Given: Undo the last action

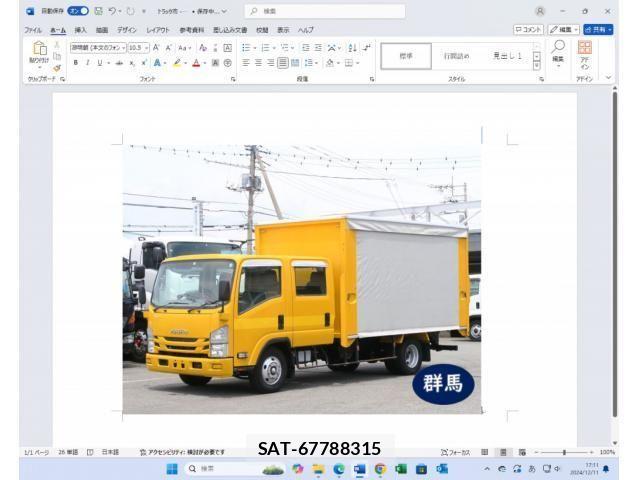Looking at the screenshot, I should (112, 11).
